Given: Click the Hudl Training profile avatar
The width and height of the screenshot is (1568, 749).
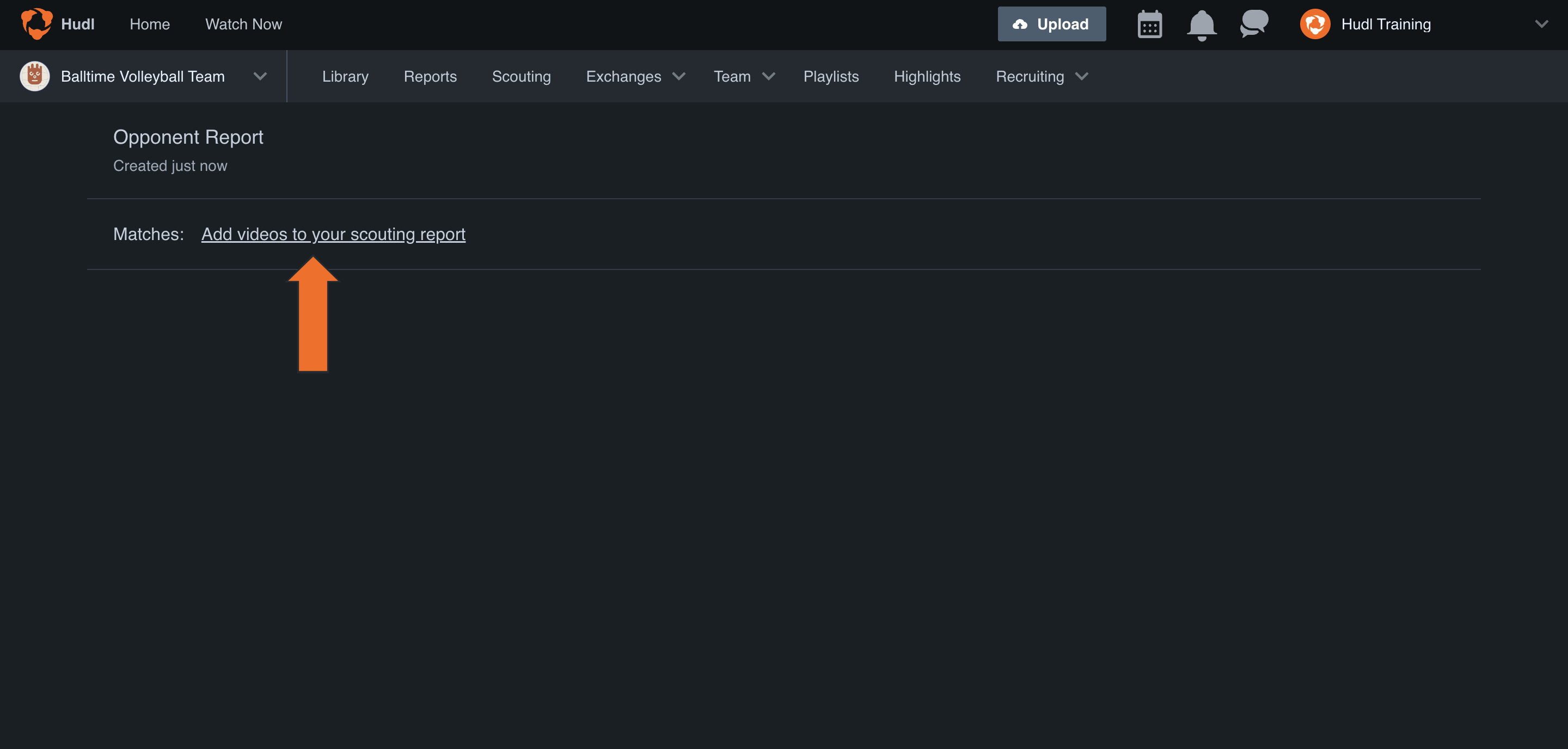Looking at the screenshot, I should coord(1315,24).
